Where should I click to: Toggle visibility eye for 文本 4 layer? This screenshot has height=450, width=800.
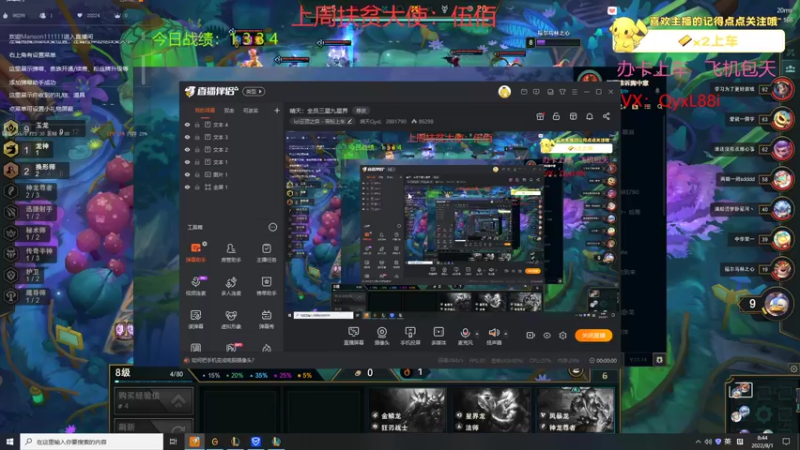(187, 124)
